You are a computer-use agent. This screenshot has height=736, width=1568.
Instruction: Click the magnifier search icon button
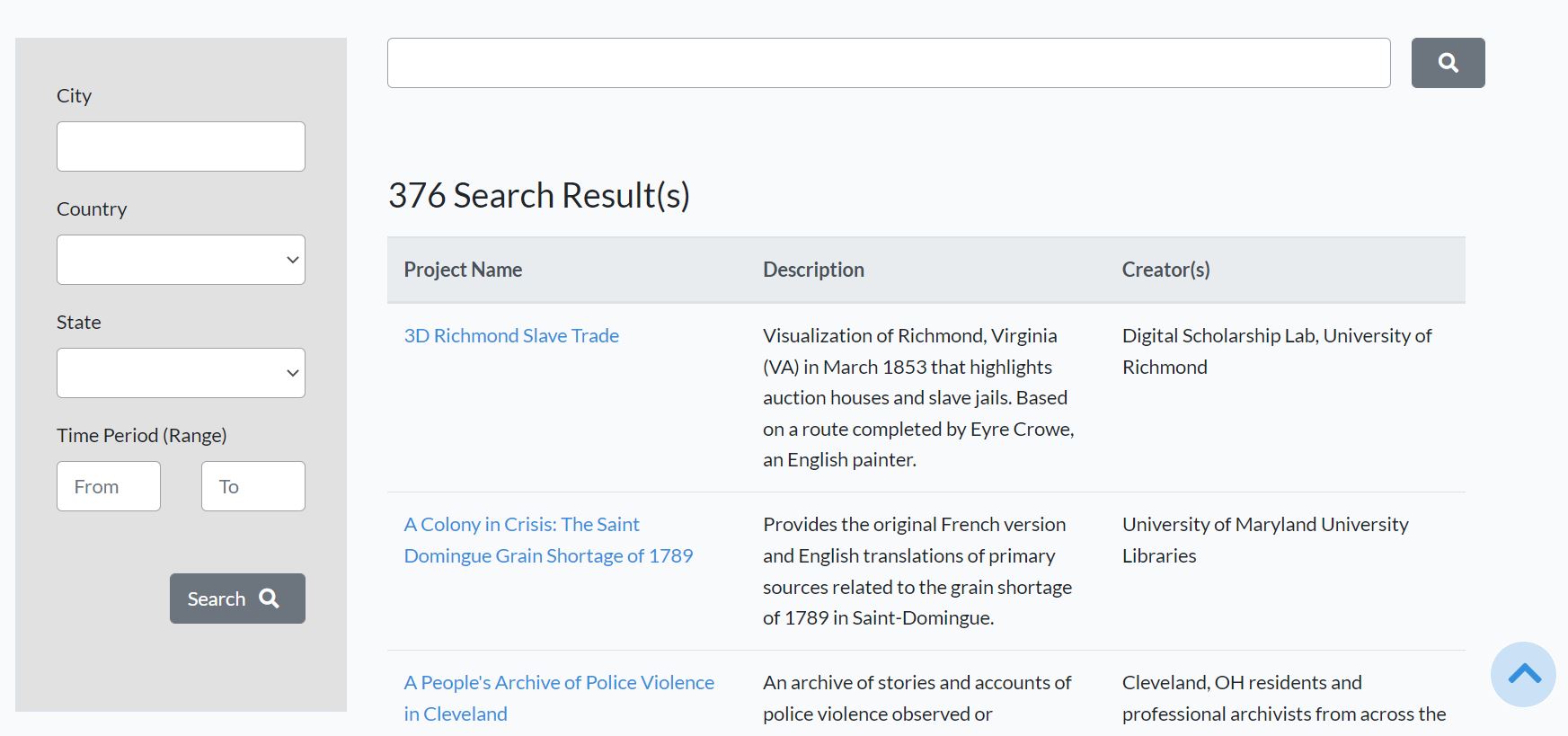point(1447,62)
